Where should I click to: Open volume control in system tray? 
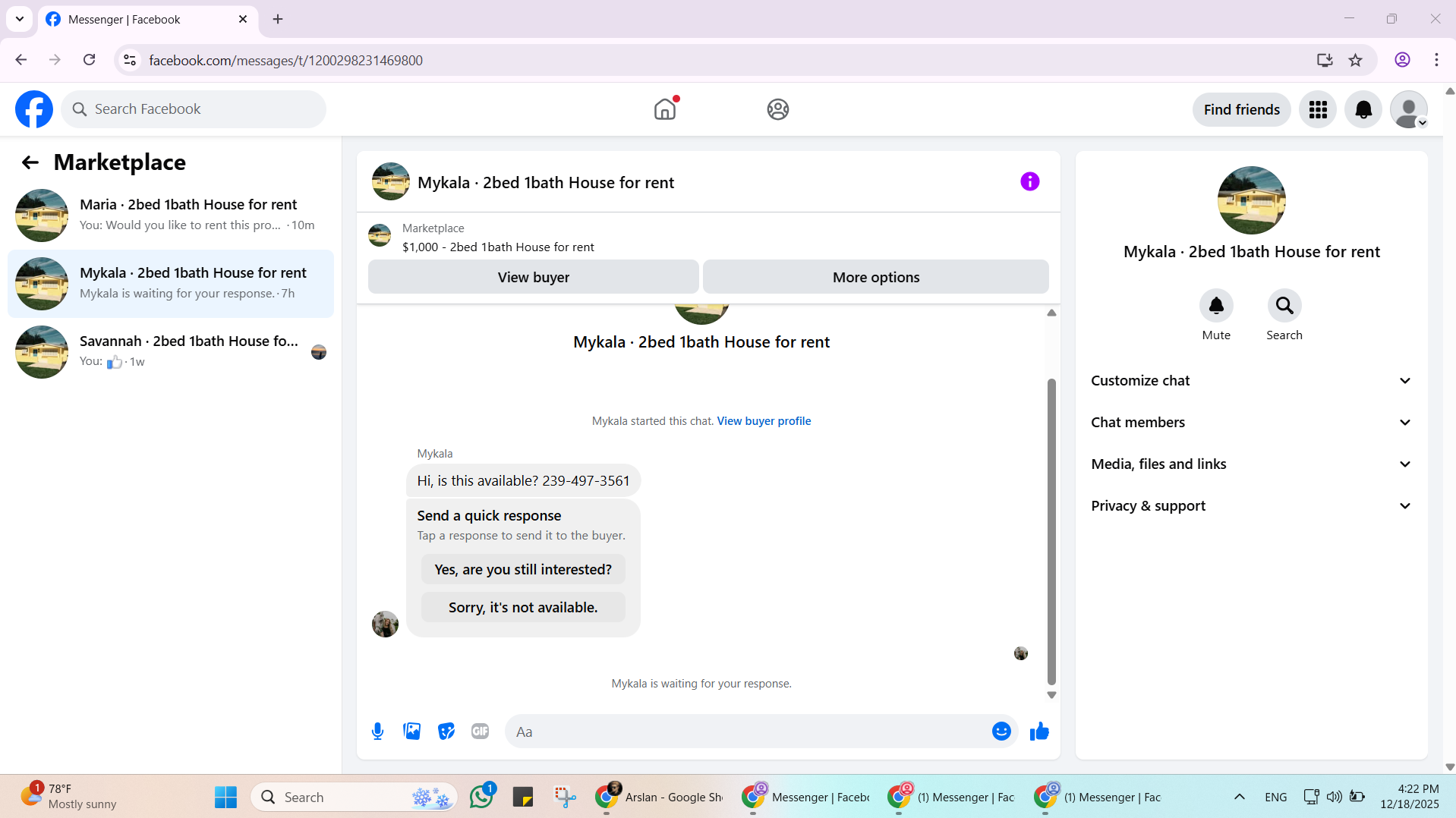click(x=1334, y=797)
